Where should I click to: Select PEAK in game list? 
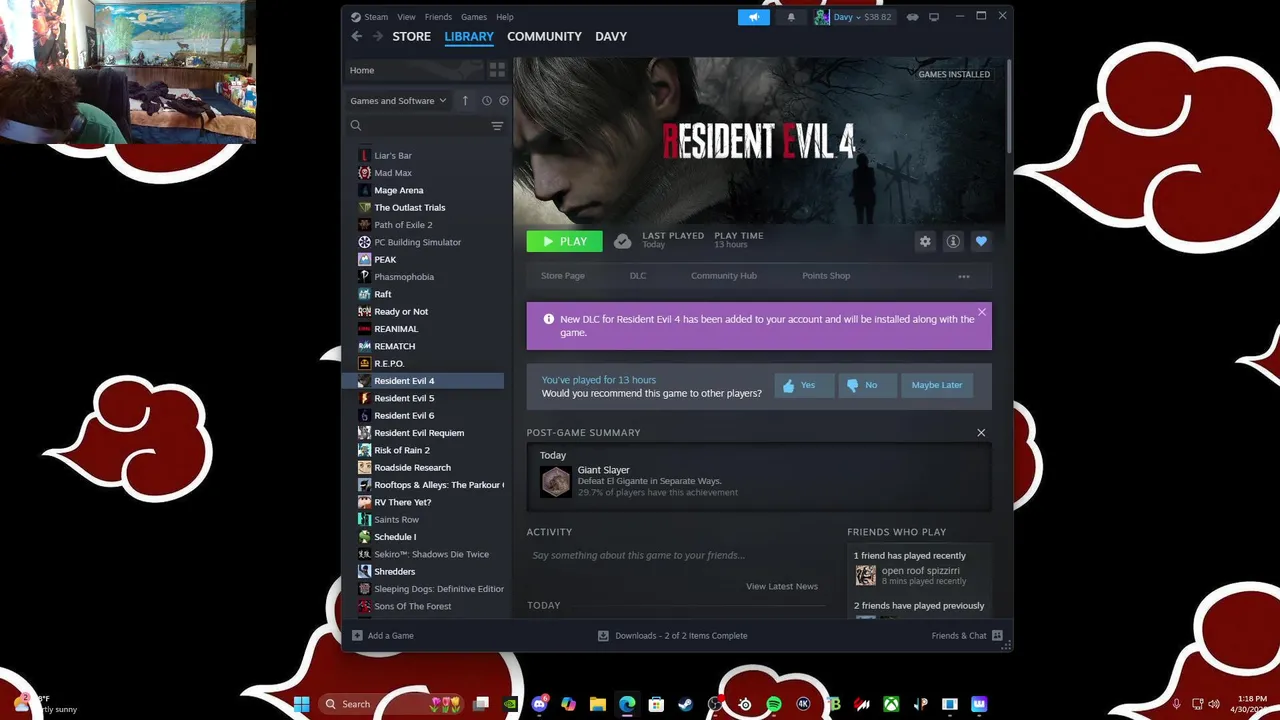(424, 260)
